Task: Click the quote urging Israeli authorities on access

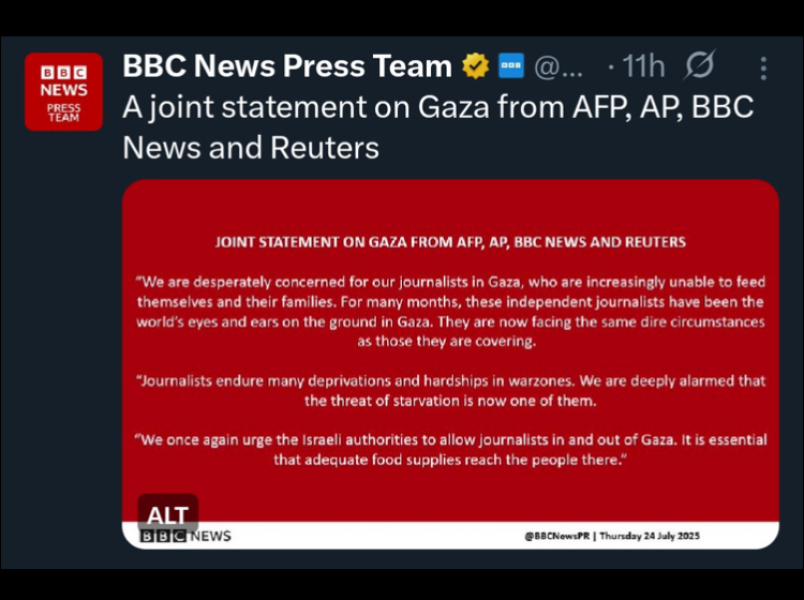Action: 450,449
